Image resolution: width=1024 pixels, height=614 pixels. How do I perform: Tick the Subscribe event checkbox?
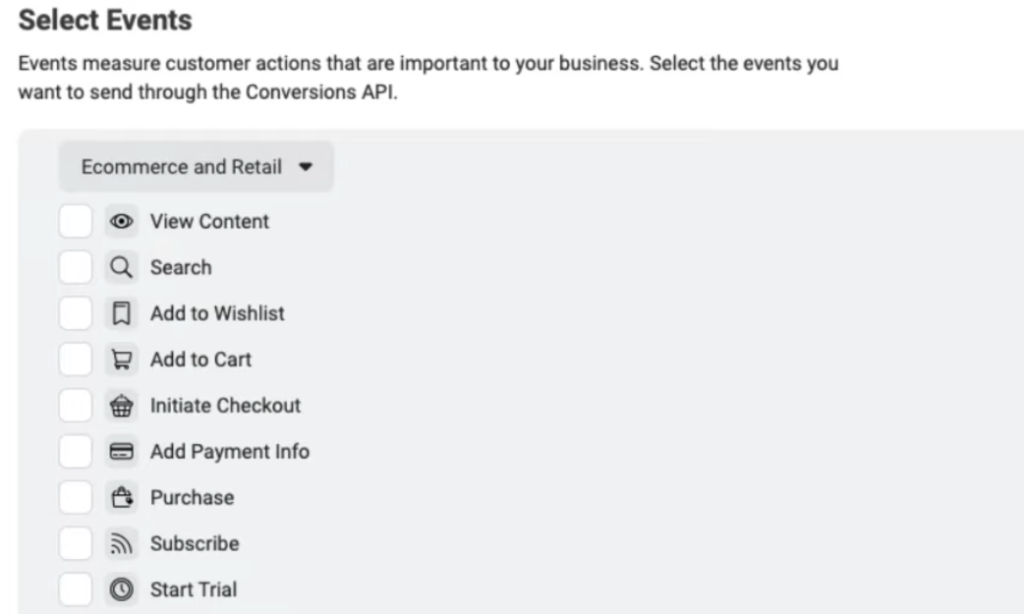click(75, 544)
